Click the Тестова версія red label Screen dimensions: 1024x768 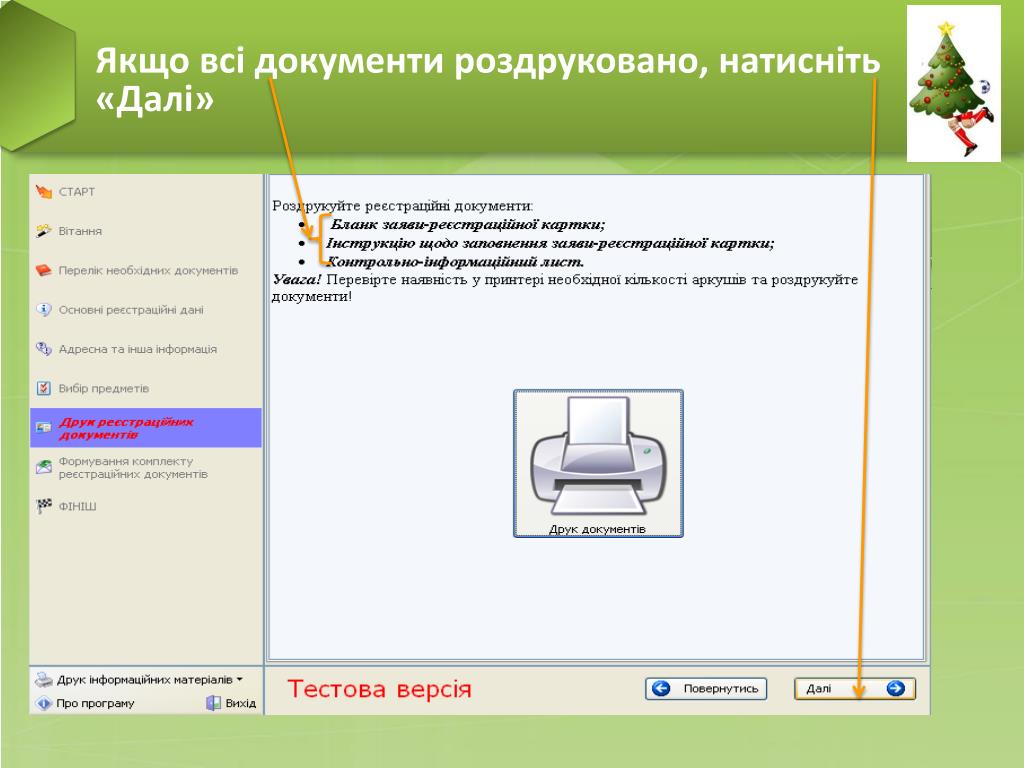tap(379, 689)
